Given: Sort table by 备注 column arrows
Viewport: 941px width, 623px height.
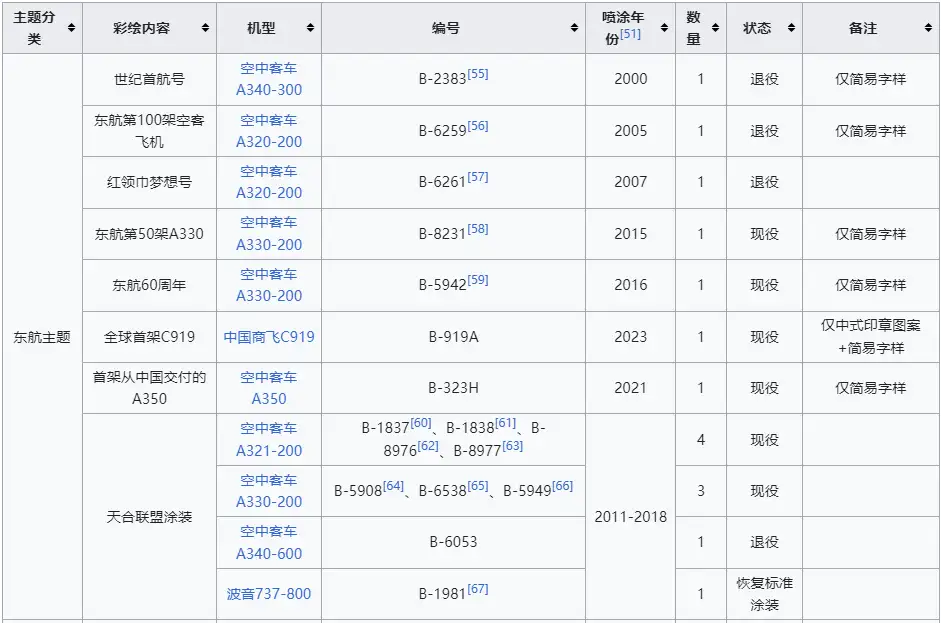Looking at the screenshot, I should 928,28.
